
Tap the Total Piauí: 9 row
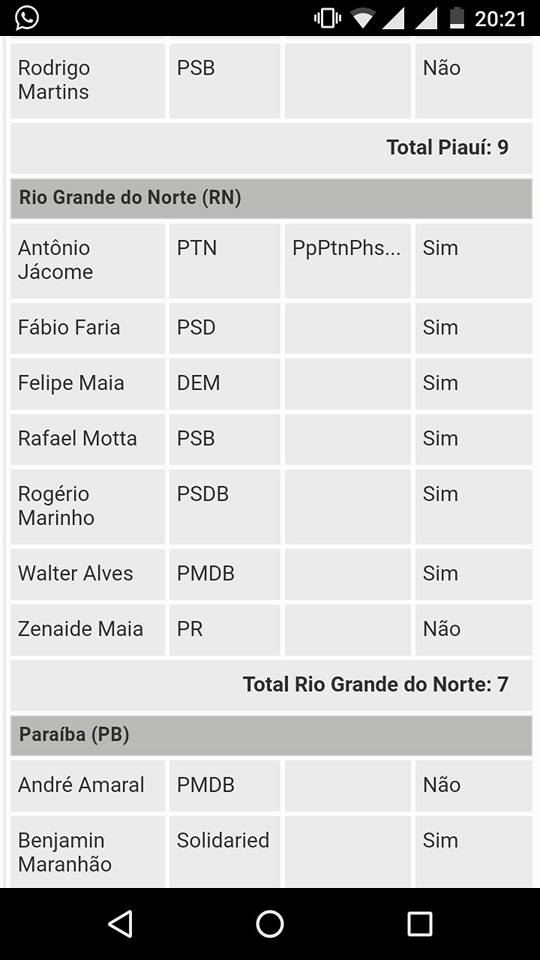click(x=271, y=148)
